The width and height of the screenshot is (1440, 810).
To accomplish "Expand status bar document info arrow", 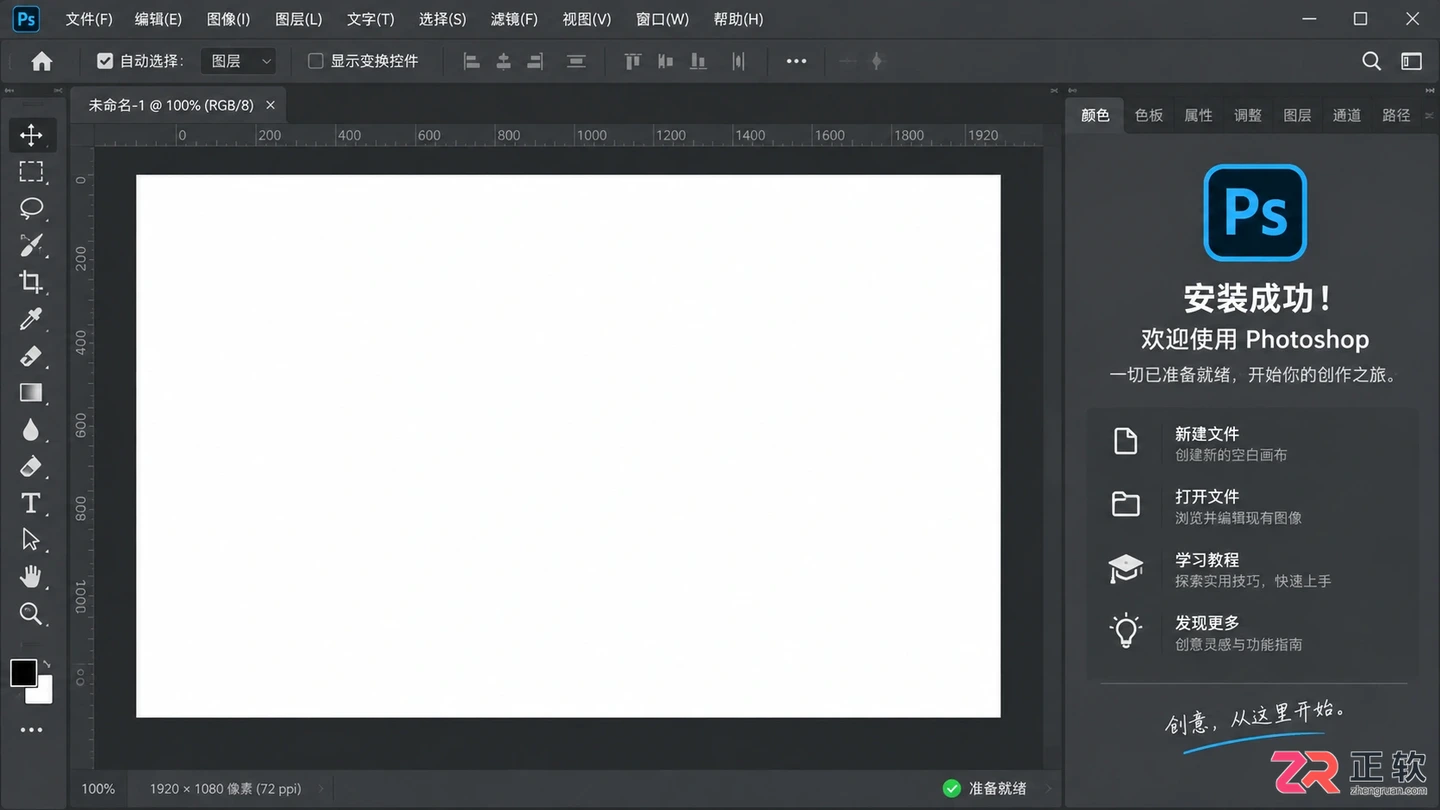I will pos(322,789).
